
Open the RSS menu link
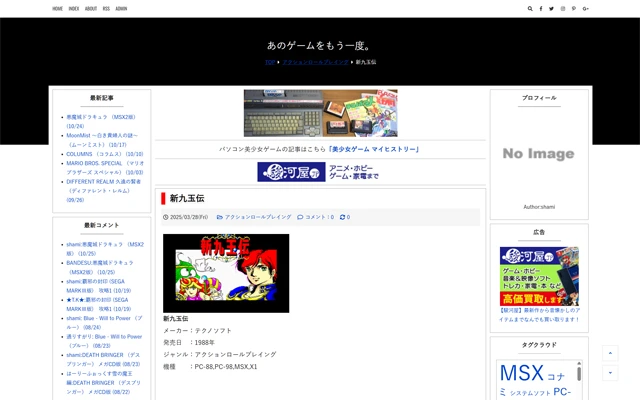[x=106, y=8]
